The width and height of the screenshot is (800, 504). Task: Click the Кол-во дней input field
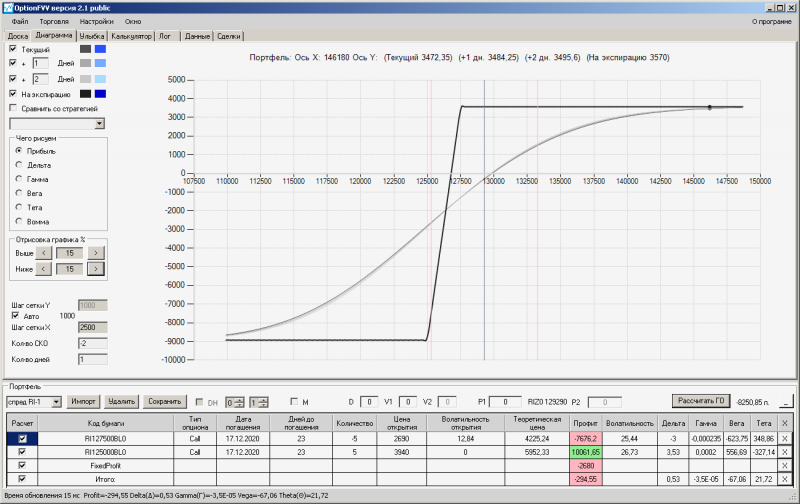coord(93,360)
